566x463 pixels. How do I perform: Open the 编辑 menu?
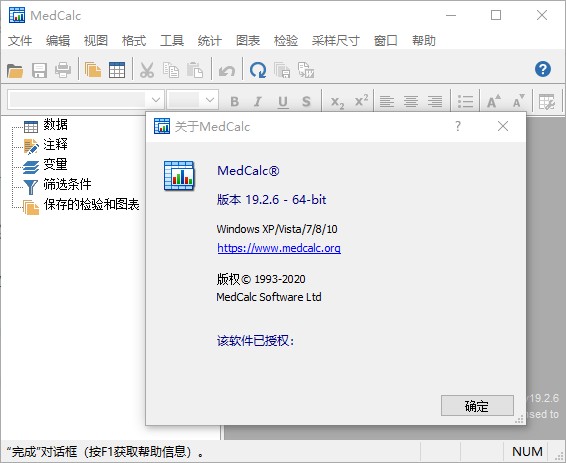point(58,40)
